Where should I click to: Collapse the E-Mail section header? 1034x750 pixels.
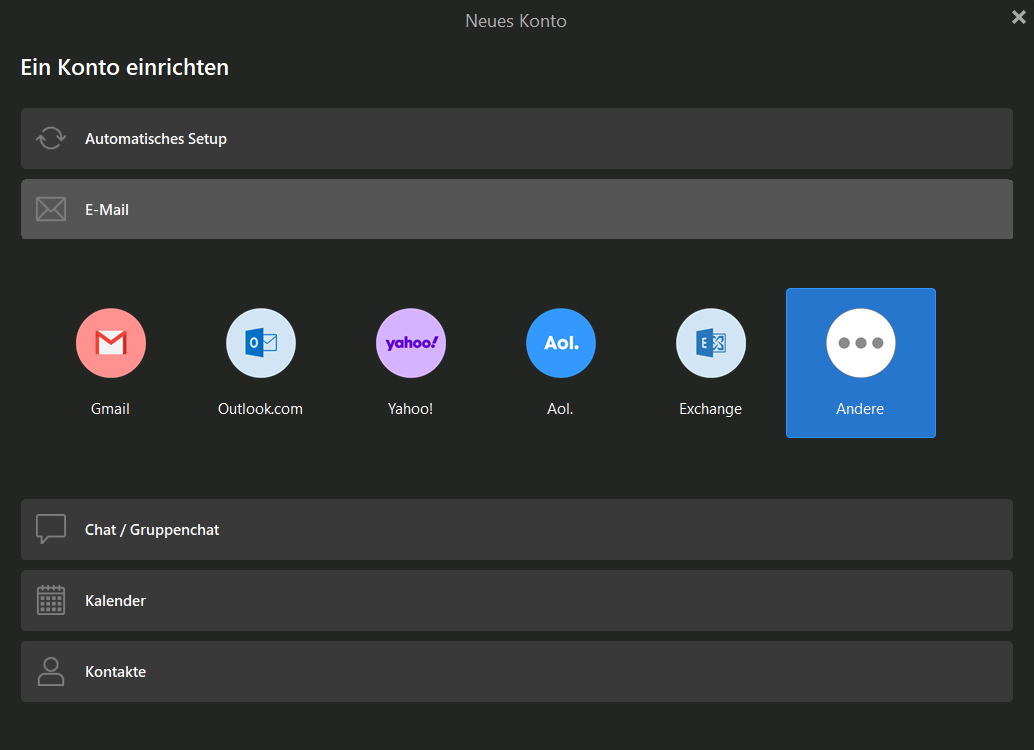516,210
